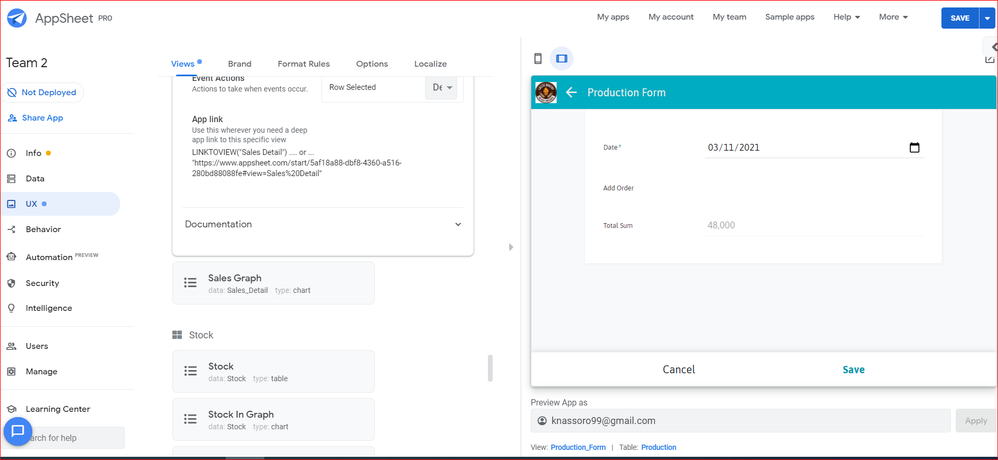Open the SAVE button dropdown arrow
This screenshot has width=998, height=460.
985,18
